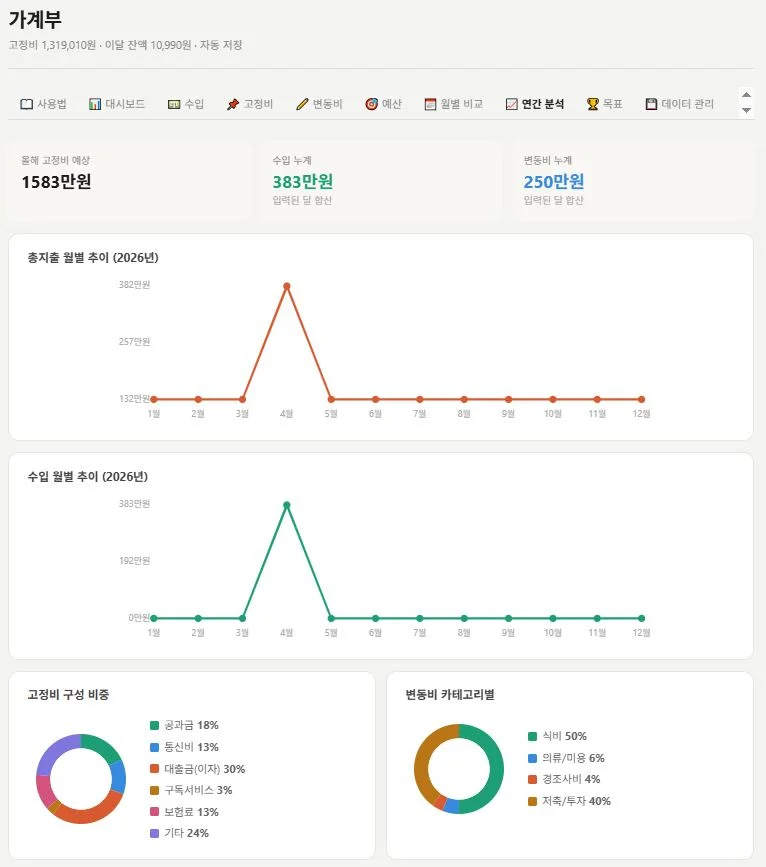Click the calendar icon beside 월별 비교
This screenshot has height=867, width=766.
(x=430, y=104)
